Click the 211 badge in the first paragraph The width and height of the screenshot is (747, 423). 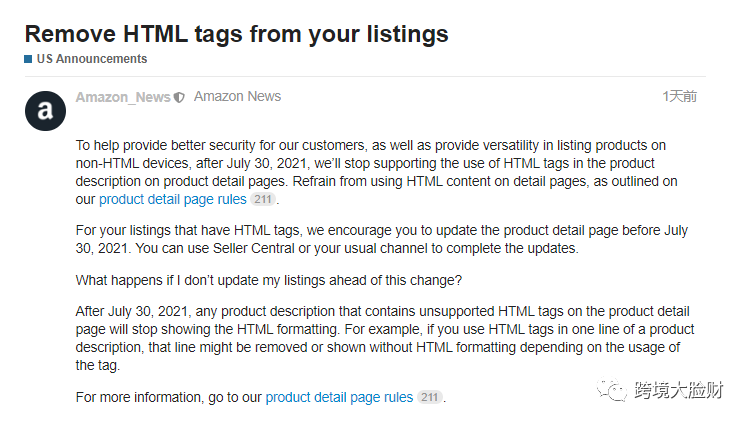[262, 199]
